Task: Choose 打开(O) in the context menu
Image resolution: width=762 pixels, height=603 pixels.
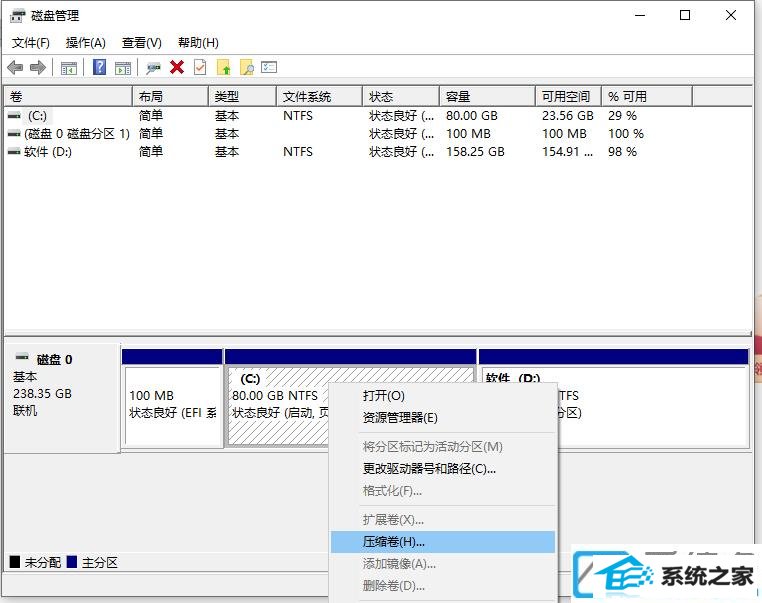Action: 443,396
